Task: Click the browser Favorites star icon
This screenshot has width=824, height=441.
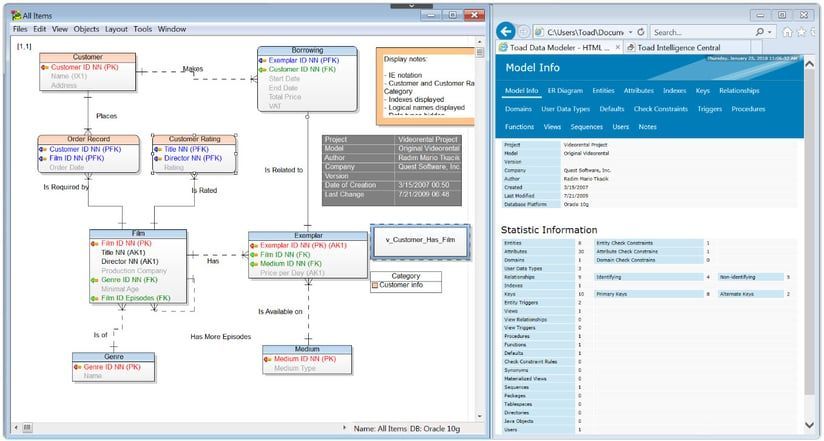Action: [801, 32]
